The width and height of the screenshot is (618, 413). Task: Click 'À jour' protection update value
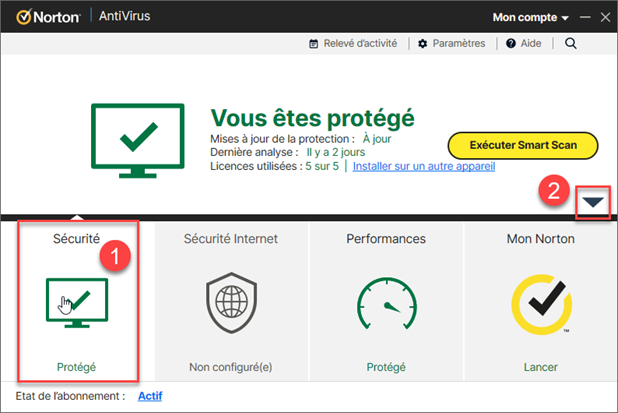tap(377, 139)
